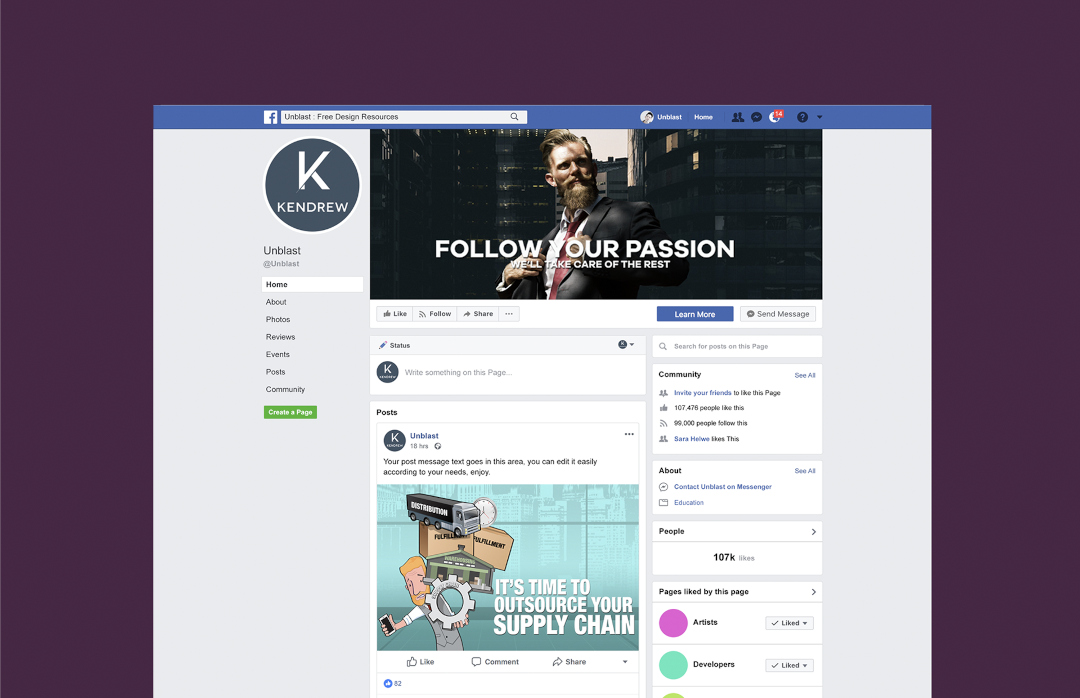This screenshot has height=698, width=1080.
Task: Open the account dropdown arrow in top bar
Action: pyautogui.click(x=820, y=117)
